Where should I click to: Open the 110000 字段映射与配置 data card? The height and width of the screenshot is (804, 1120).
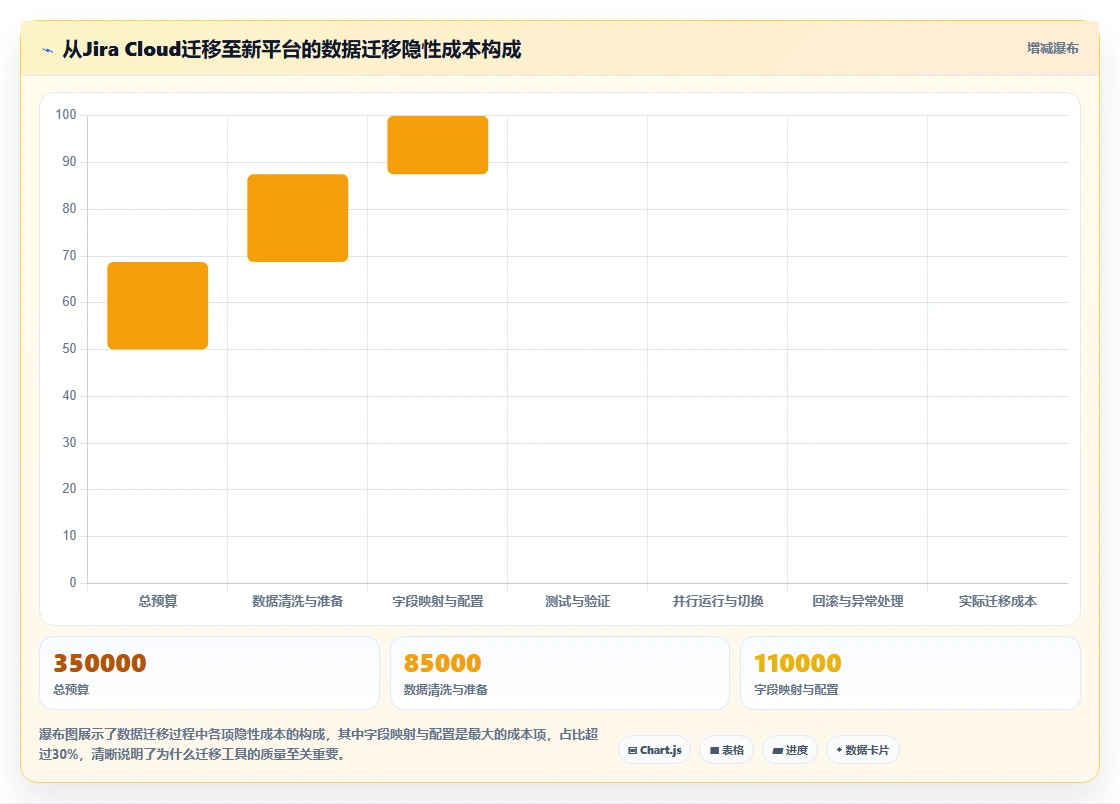(911, 673)
